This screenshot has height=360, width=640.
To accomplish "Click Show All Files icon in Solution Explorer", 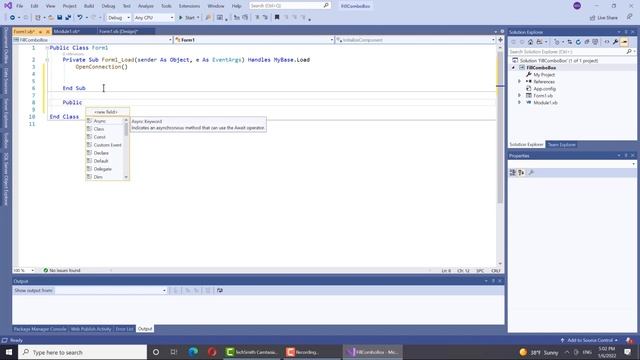I will [595, 42].
